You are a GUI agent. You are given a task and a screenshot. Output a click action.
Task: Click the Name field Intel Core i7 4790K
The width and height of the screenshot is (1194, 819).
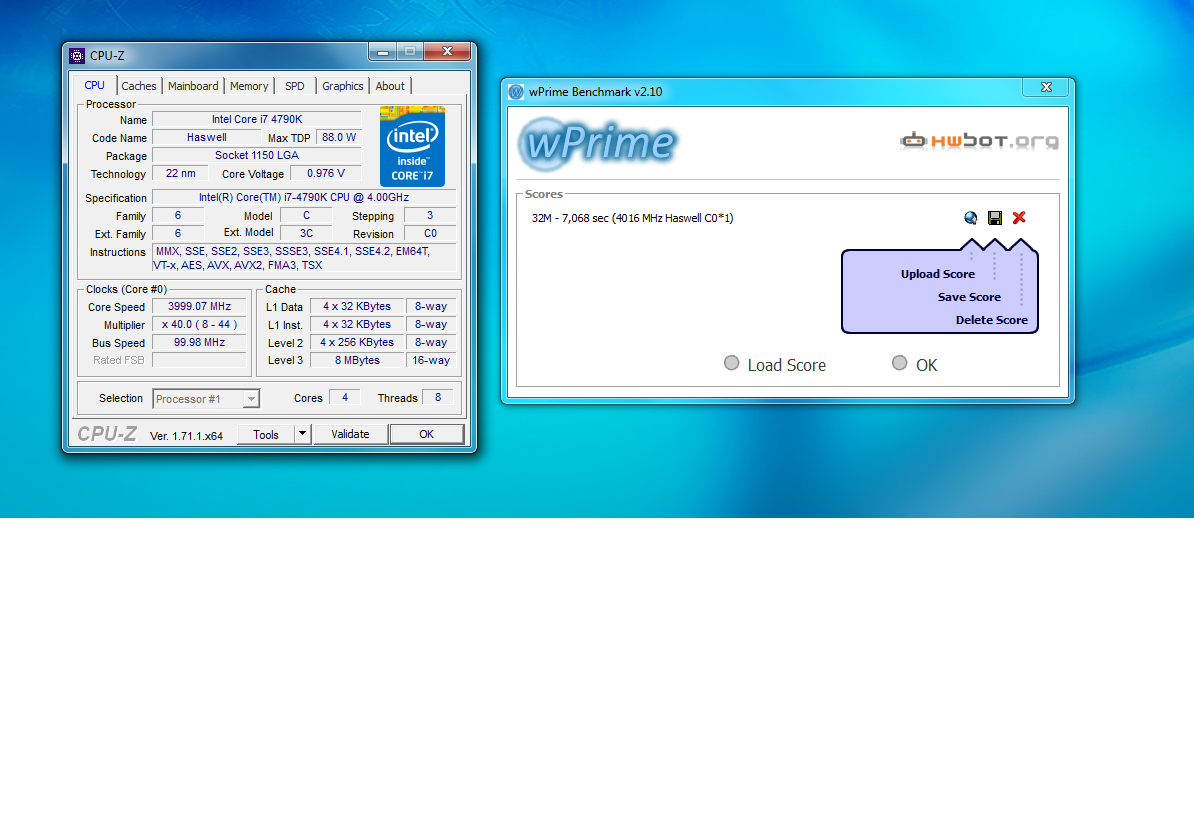click(x=257, y=119)
